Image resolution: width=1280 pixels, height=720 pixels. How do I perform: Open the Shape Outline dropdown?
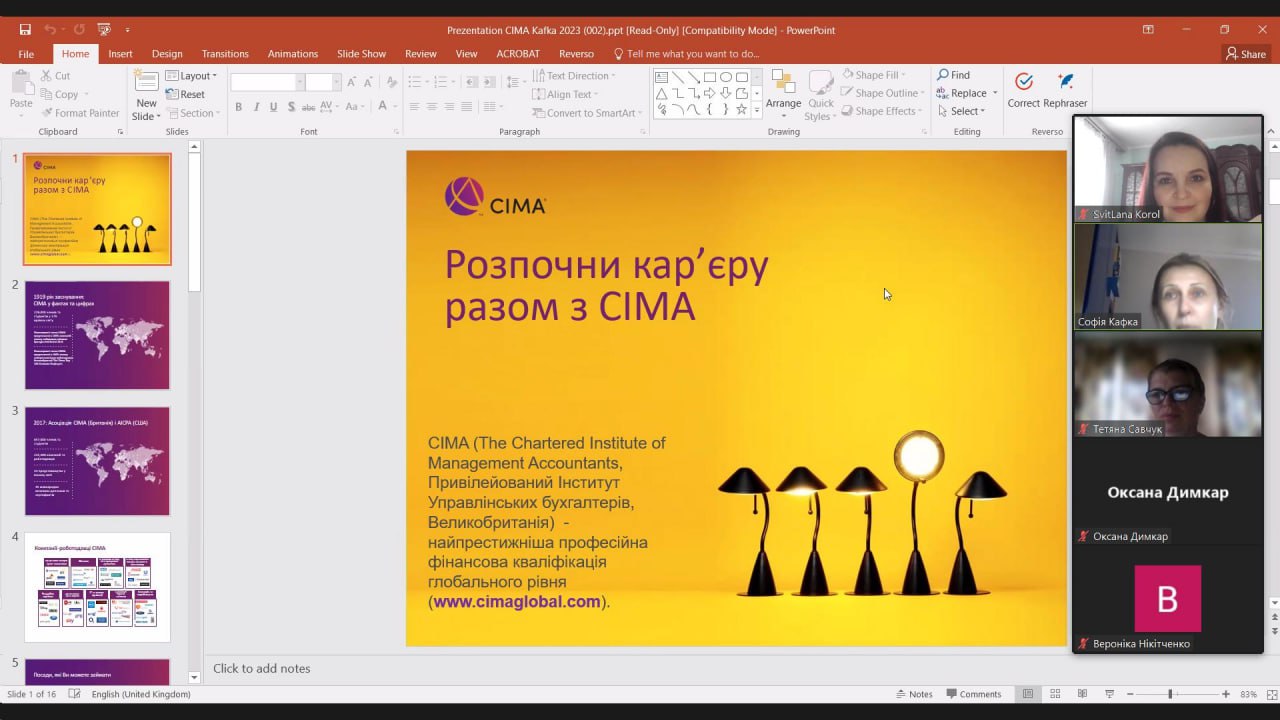pyautogui.click(x=882, y=93)
